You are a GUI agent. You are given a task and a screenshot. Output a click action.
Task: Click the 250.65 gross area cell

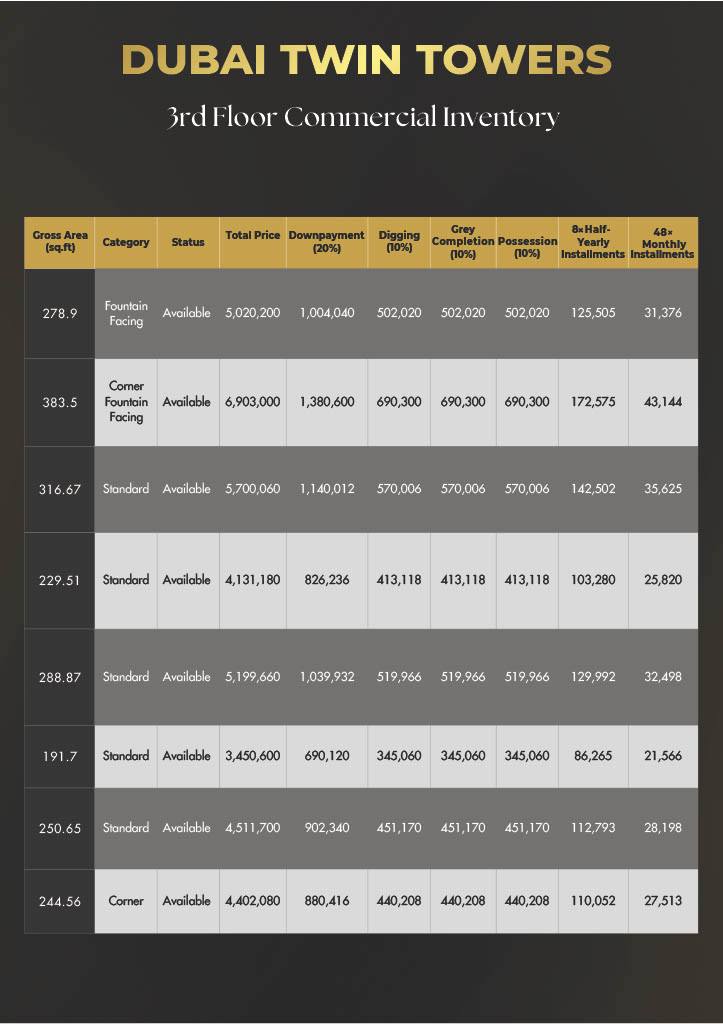(60, 828)
